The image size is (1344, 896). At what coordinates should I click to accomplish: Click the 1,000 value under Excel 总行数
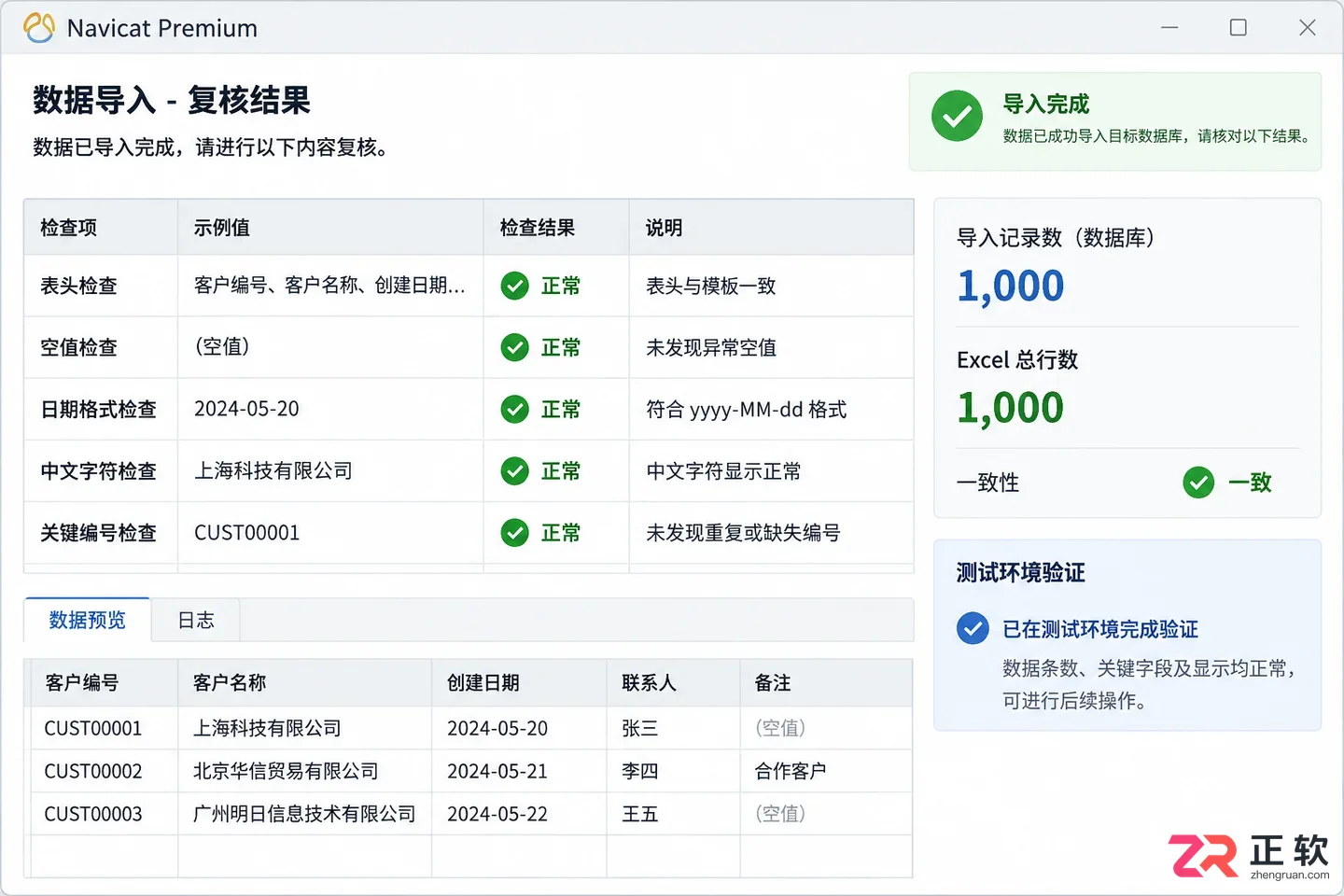coord(1011,408)
